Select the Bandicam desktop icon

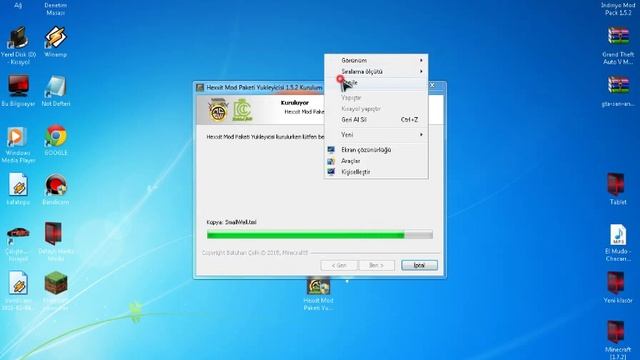click(x=56, y=185)
